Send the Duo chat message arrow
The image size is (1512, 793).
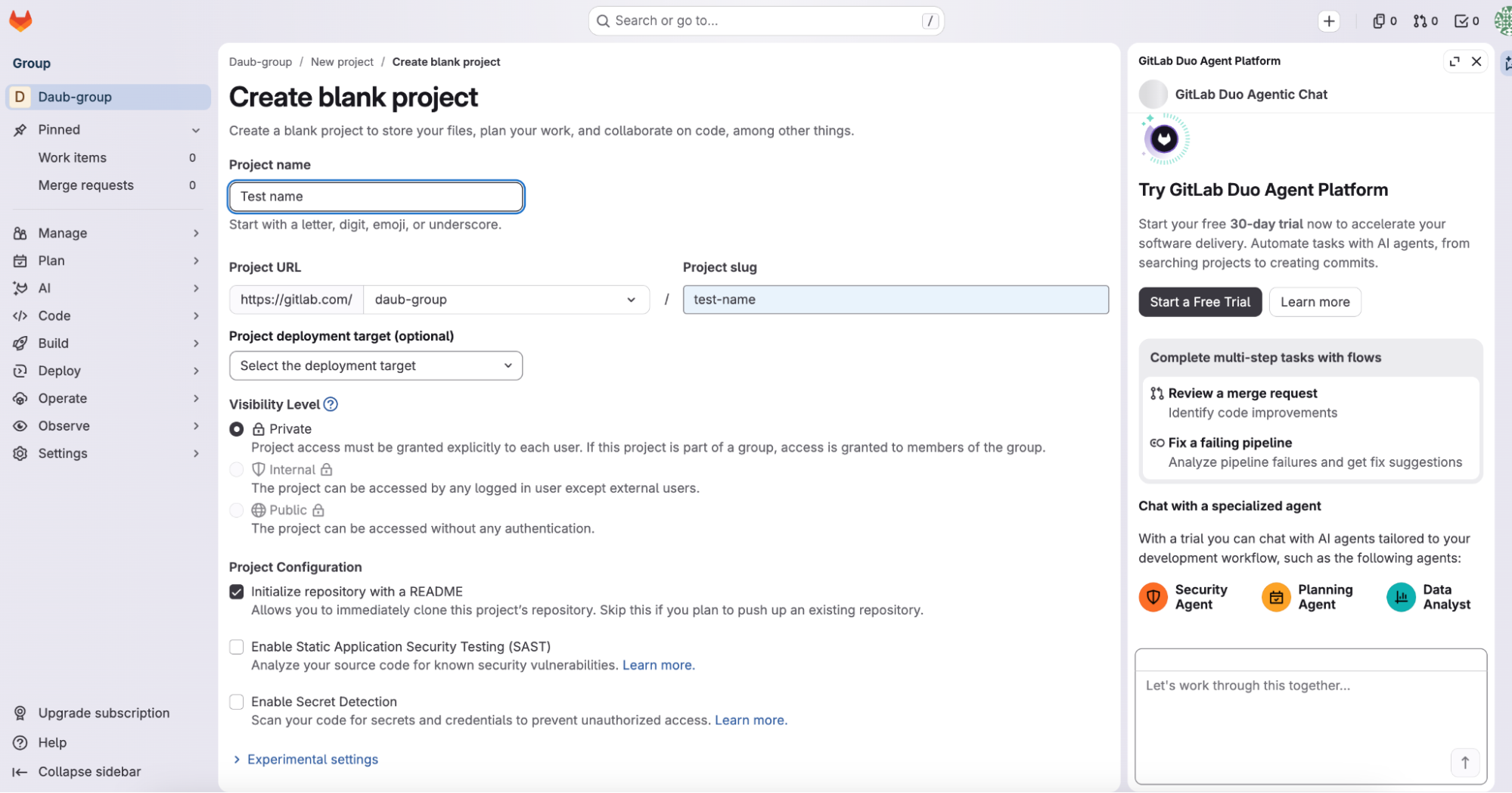[x=1465, y=763]
